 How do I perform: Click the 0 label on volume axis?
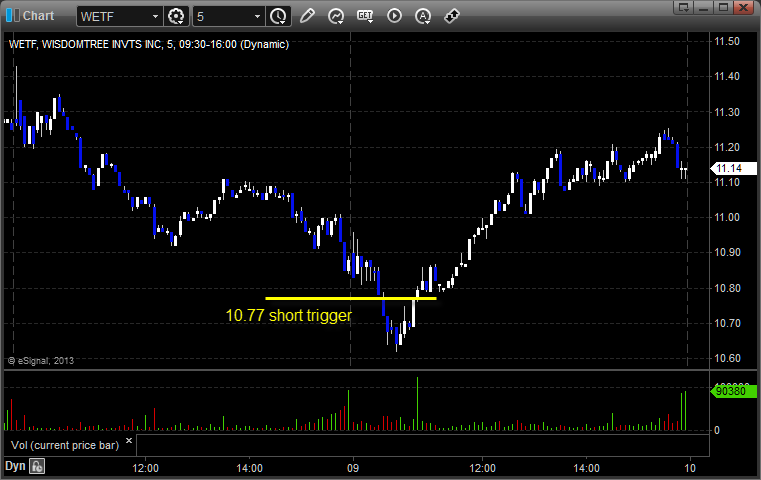(x=717, y=430)
